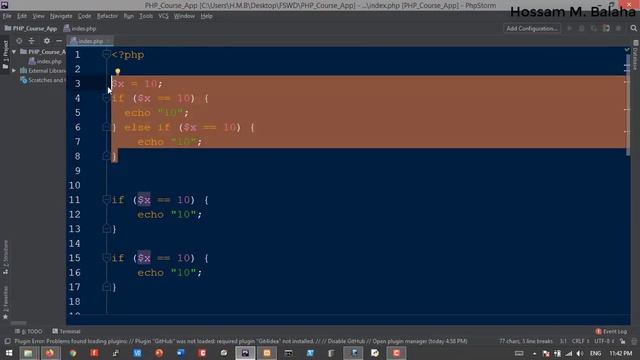Viewport: 640px width, 360px height.
Task: Fold the block end marker at line 13
Action: tap(107, 229)
